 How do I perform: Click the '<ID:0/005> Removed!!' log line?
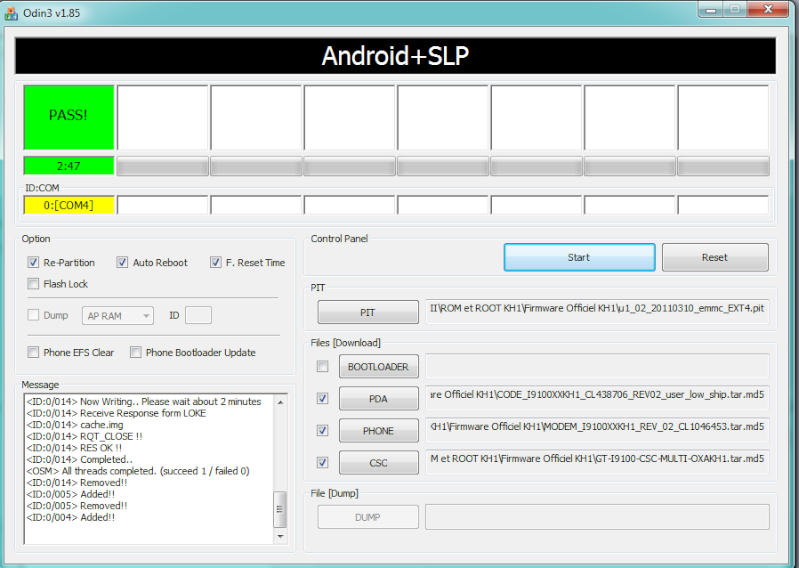coord(76,505)
